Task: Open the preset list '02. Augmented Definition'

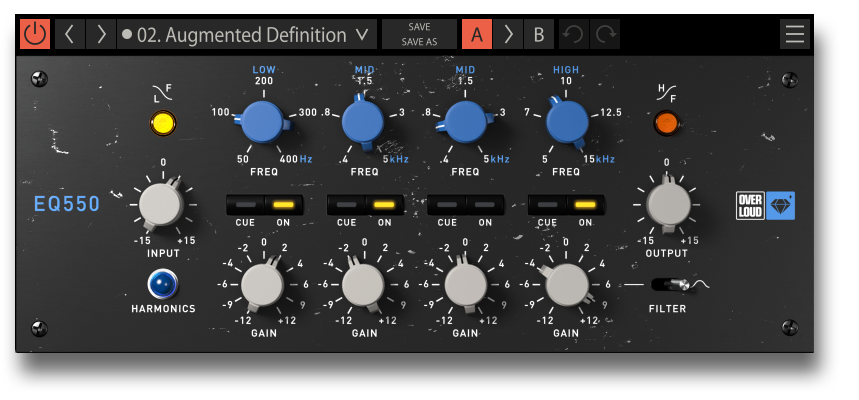Action: 247,35
